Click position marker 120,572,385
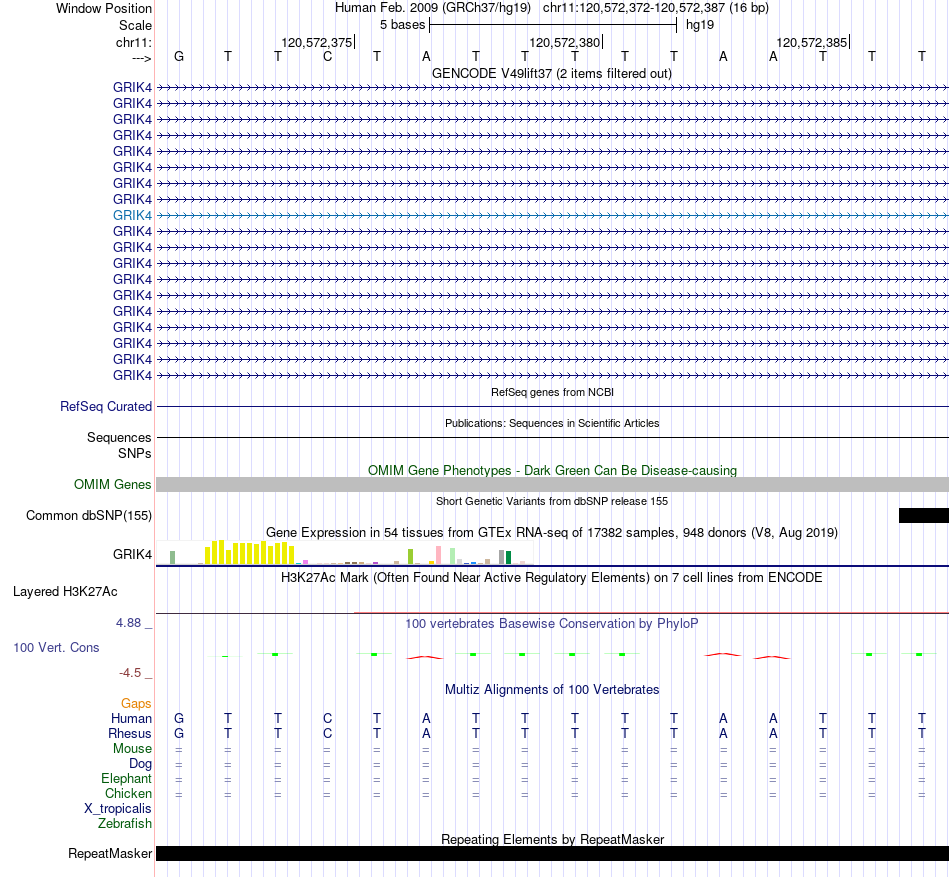 811,42
